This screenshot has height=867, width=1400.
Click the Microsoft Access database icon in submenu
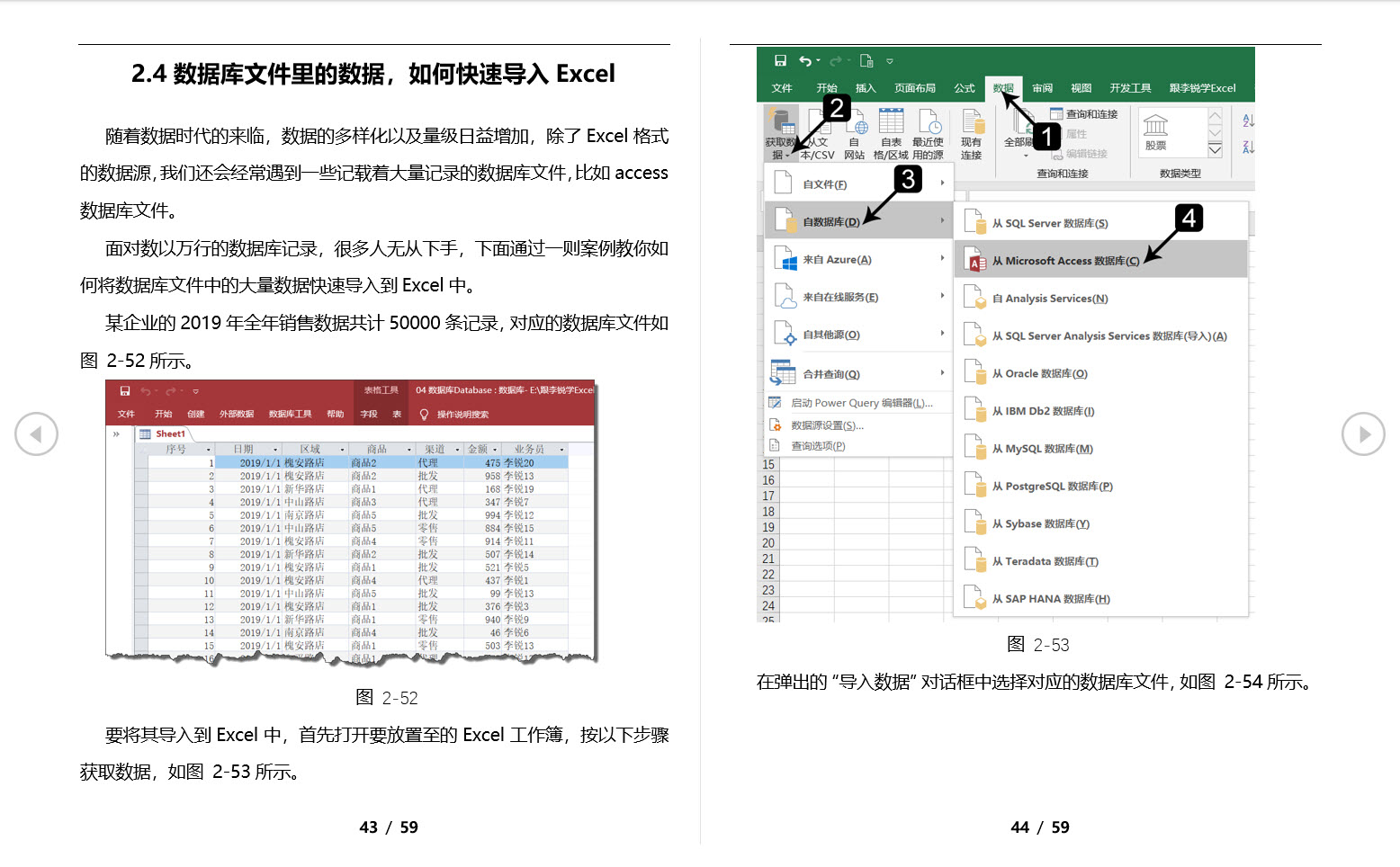[975, 261]
